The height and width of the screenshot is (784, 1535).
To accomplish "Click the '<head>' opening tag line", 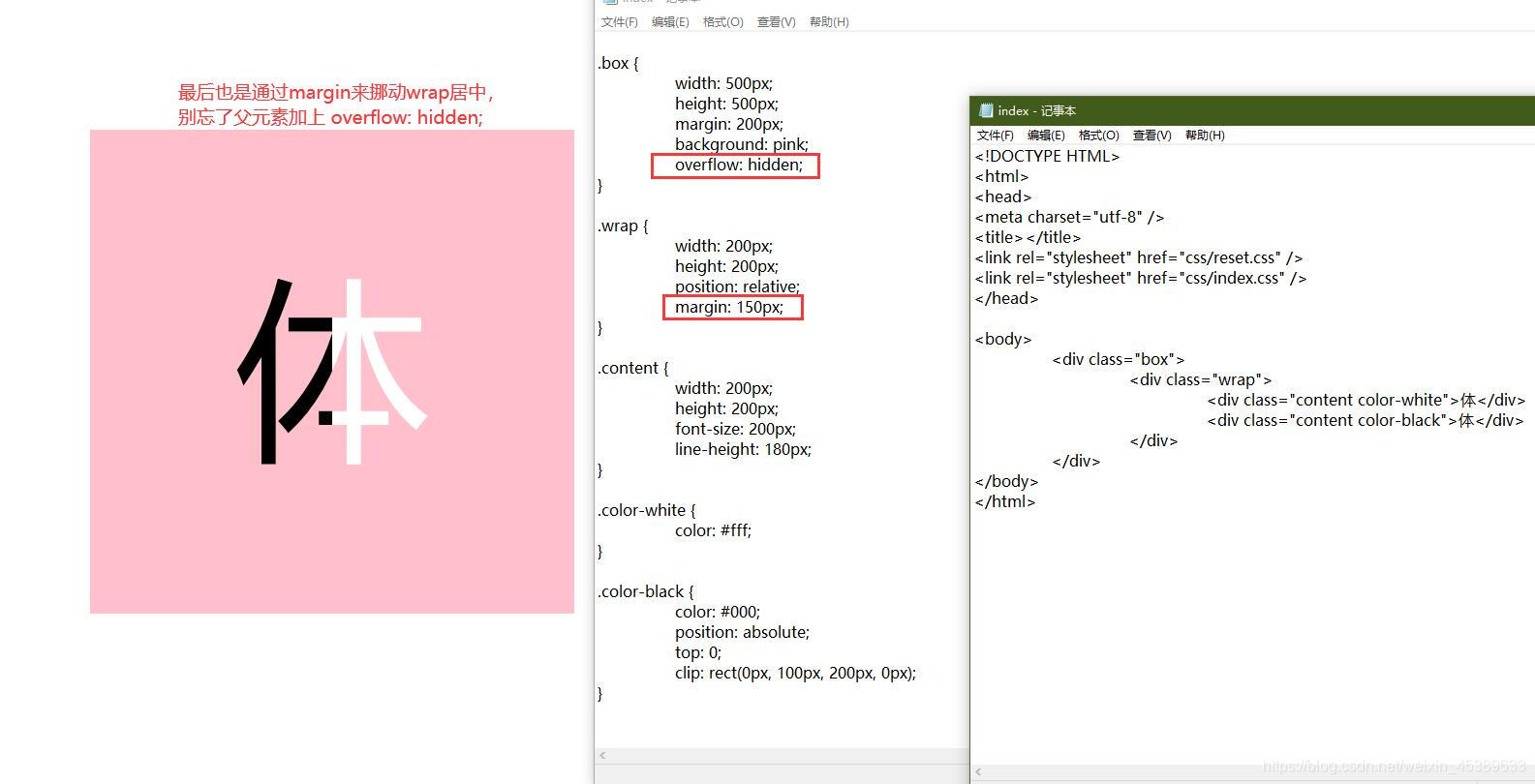I will (1003, 197).
